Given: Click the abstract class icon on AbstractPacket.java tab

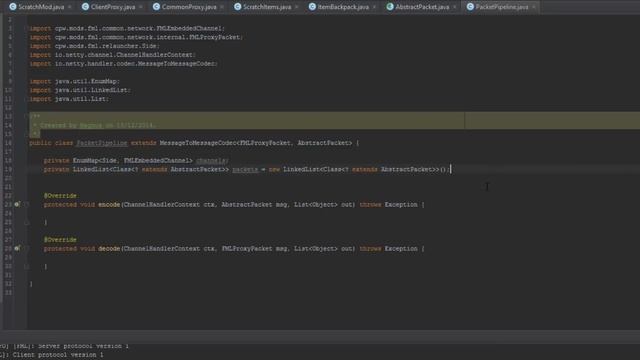Looking at the screenshot, I should (390, 7).
